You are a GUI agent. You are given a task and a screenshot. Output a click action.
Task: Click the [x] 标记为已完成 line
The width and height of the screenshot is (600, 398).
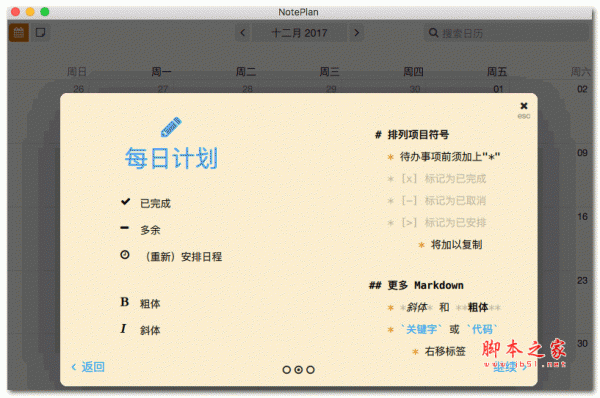tap(437, 179)
